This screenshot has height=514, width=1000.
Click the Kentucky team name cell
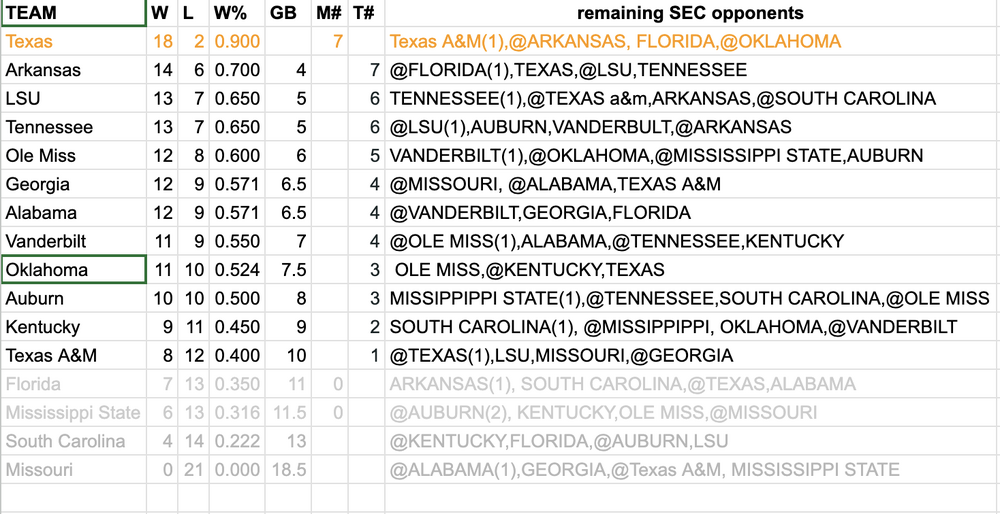[x=72, y=327]
